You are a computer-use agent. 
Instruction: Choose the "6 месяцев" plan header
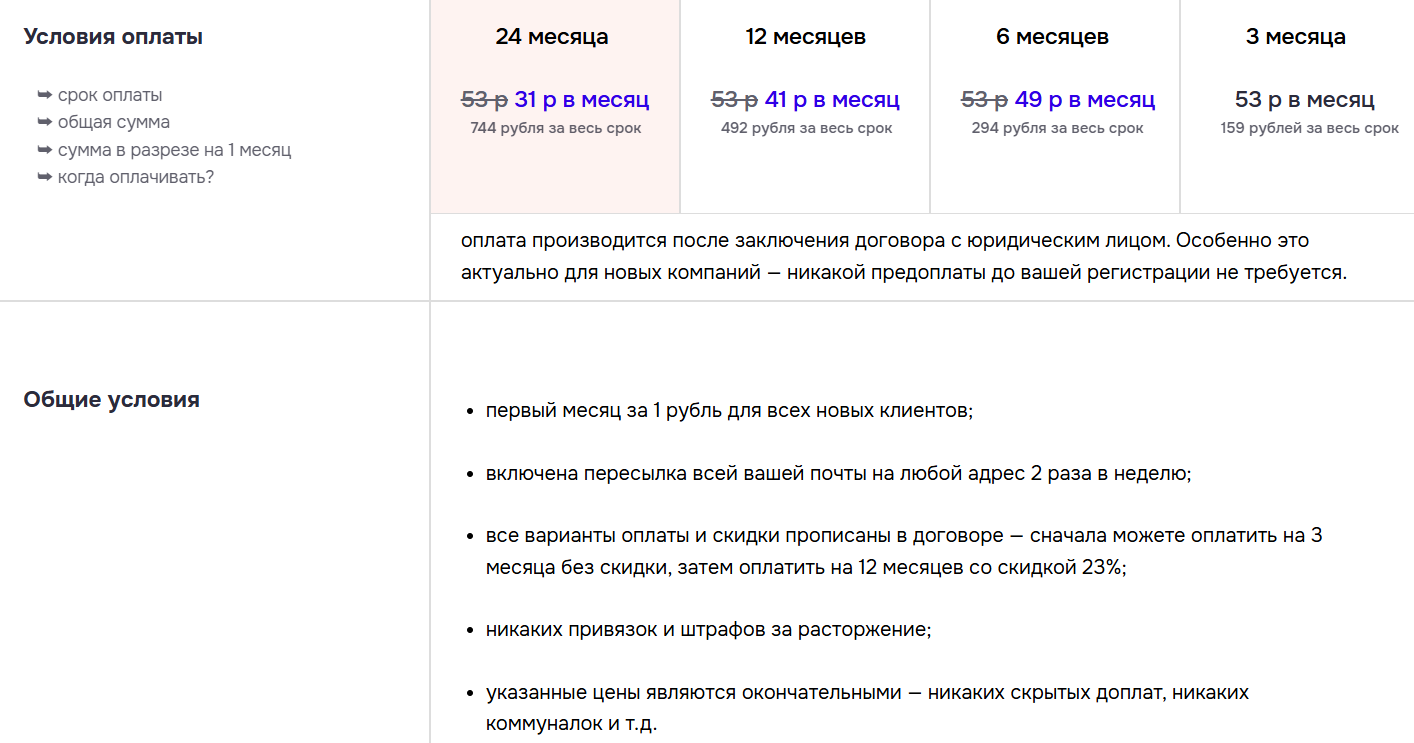tap(1052, 37)
